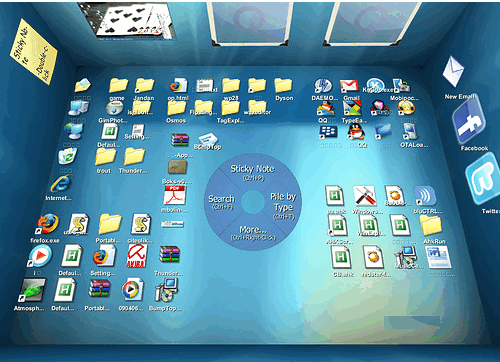This screenshot has width=500, height=362.
Task: Open More... in the pie menu
Action: tap(253, 233)
